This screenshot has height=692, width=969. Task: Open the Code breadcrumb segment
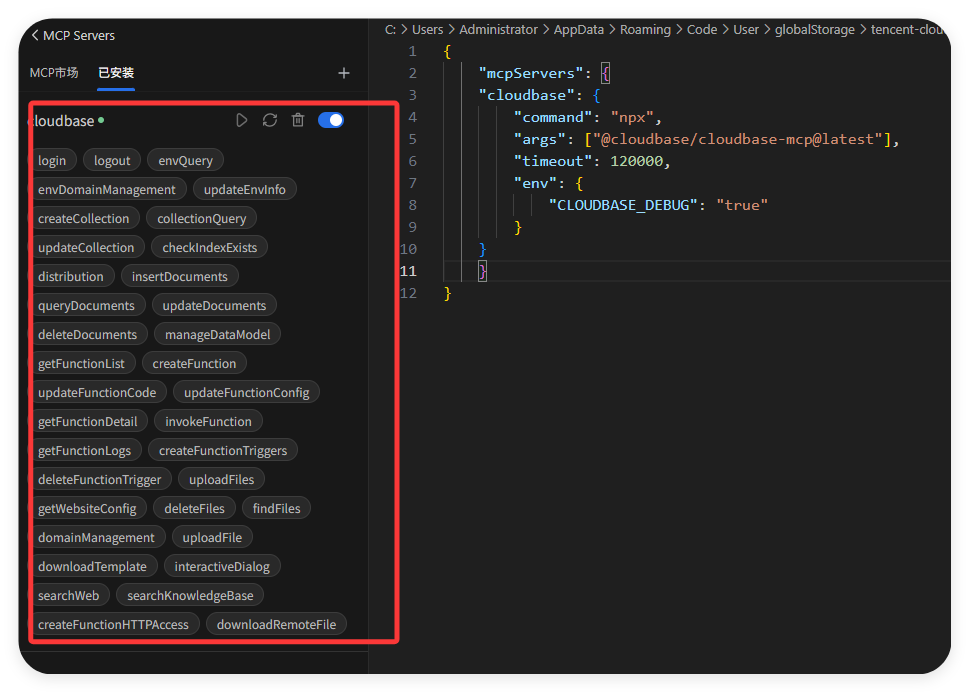pyautogui.click(x=702, y=30)
